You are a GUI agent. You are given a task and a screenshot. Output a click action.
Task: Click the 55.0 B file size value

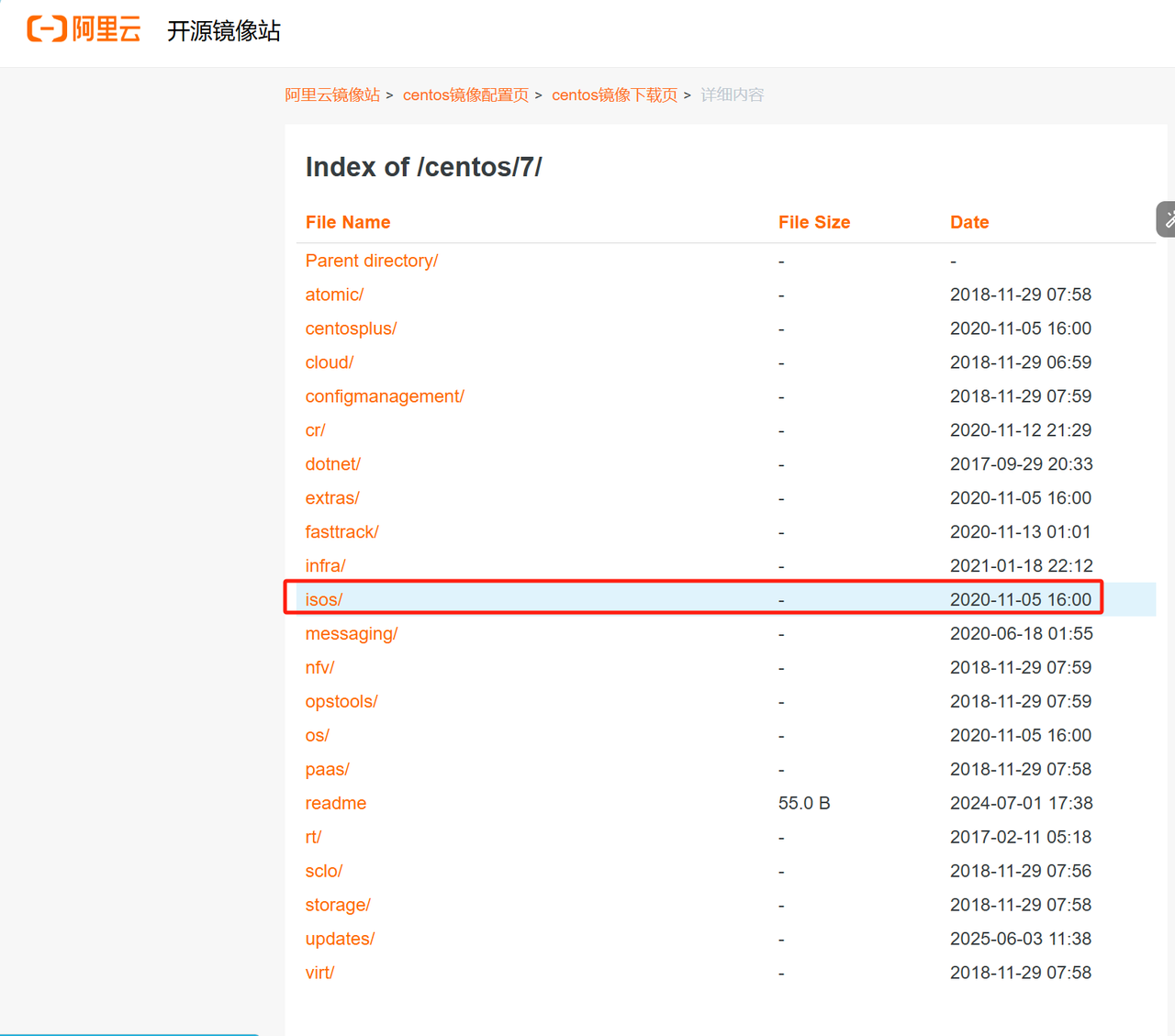(x=804, y=804)
